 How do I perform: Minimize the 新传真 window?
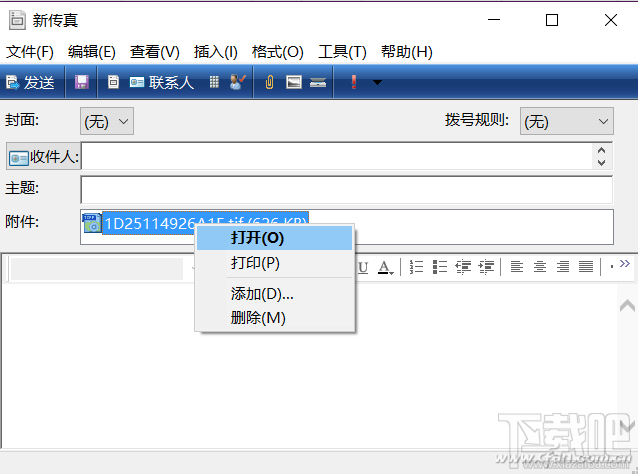tap(494, 20)
